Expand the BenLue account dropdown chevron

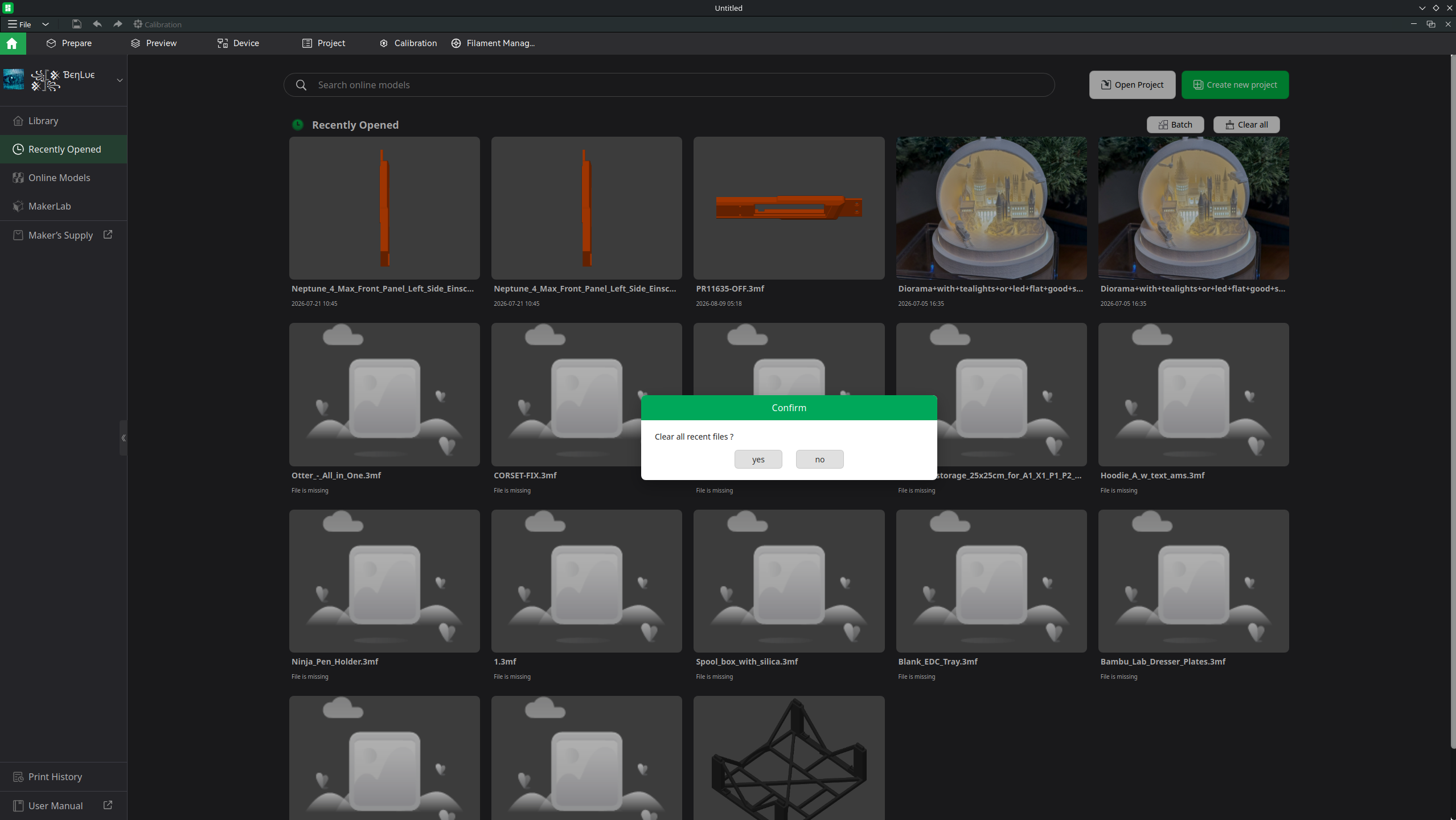coord(120,80)
